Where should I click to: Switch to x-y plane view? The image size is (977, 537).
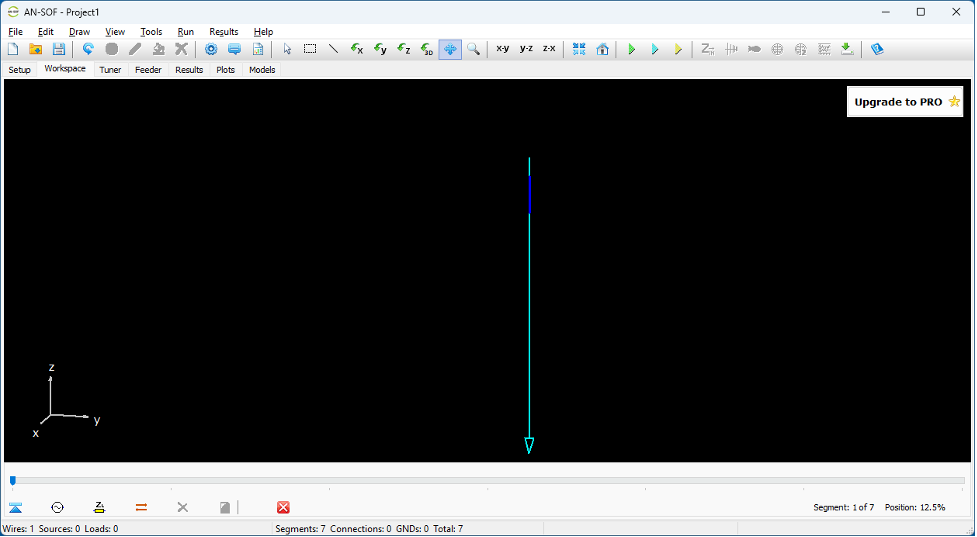coord(502,49)
